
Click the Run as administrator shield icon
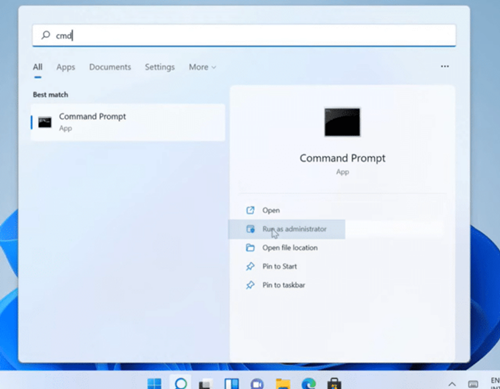(x=250, y=229)
